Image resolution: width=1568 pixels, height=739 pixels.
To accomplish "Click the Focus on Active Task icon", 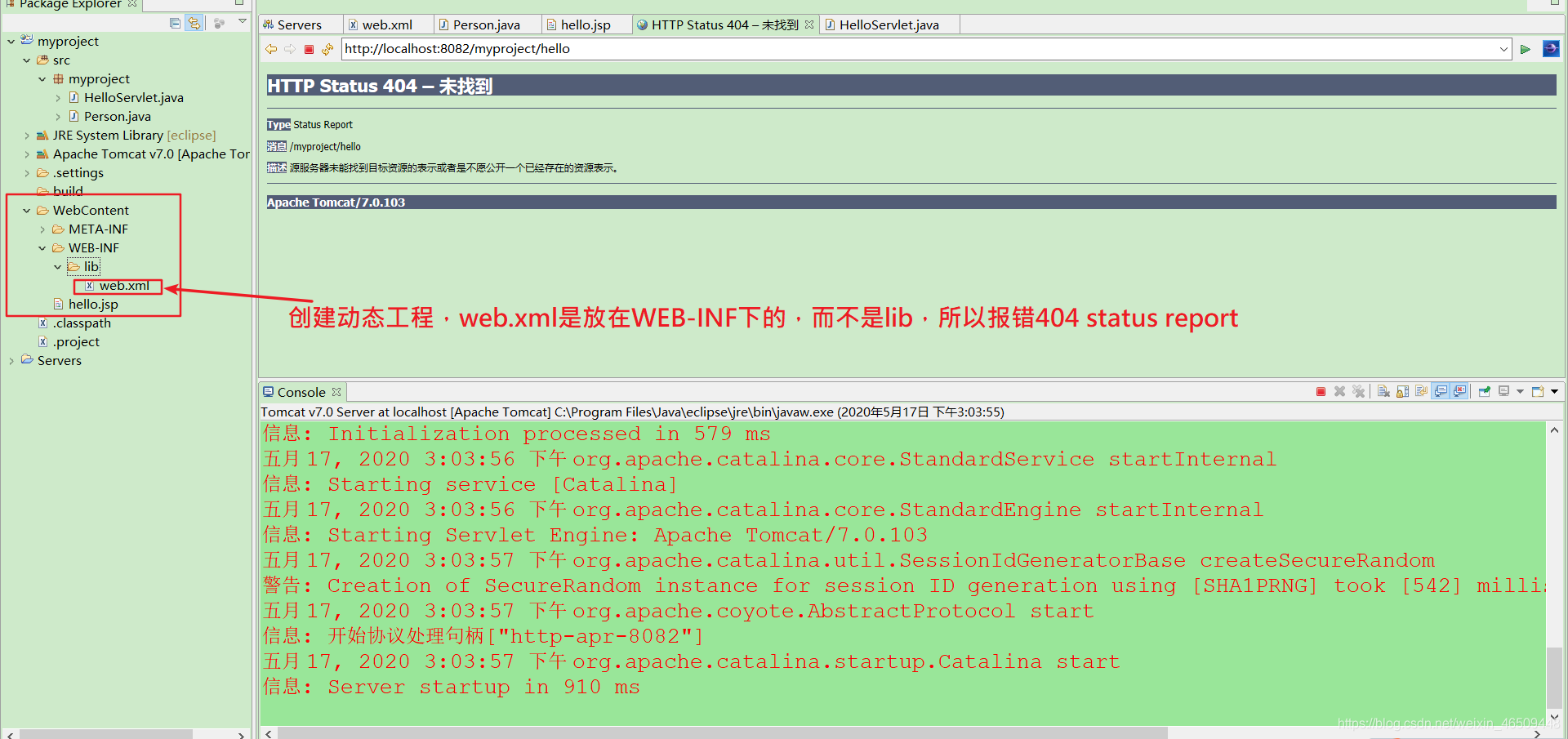I will (x=219, y=23).
